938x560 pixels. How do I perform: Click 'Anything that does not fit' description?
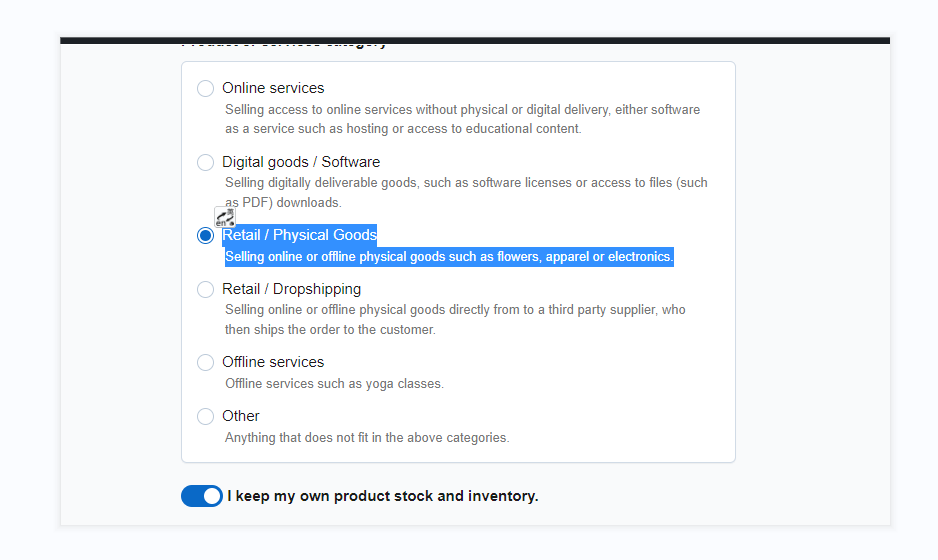(367, 437)
